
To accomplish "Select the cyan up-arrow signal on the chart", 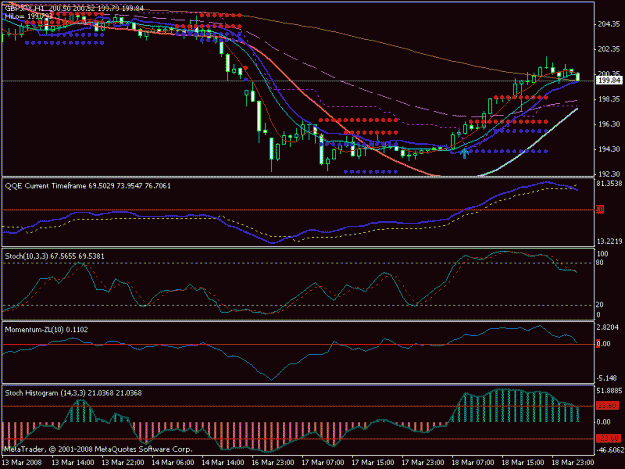I will 464,153.
